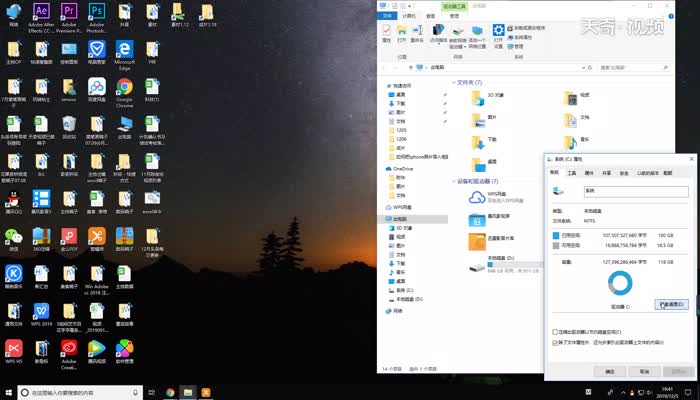Screen dimensions: 700x400
Task: Select the 酷狗音乐 blue K desktop icon
Action: (13, 277)
